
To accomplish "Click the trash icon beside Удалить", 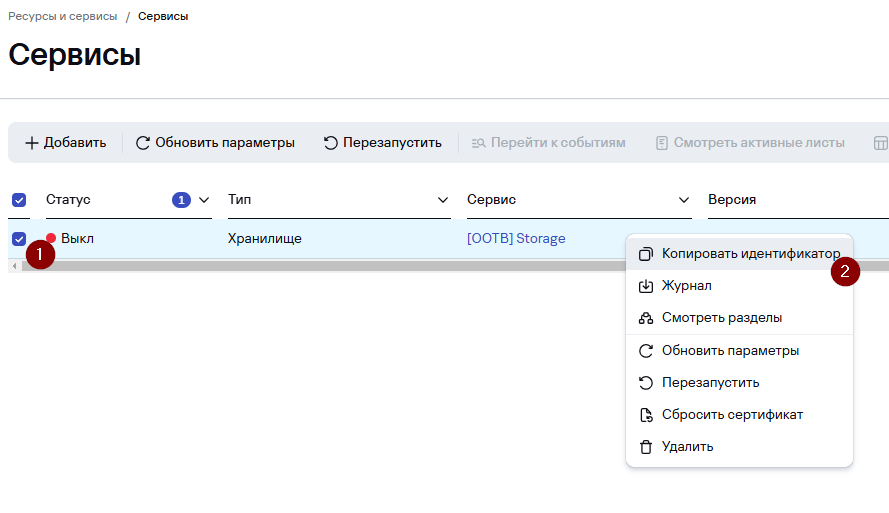I will click(x=646, y=447).
